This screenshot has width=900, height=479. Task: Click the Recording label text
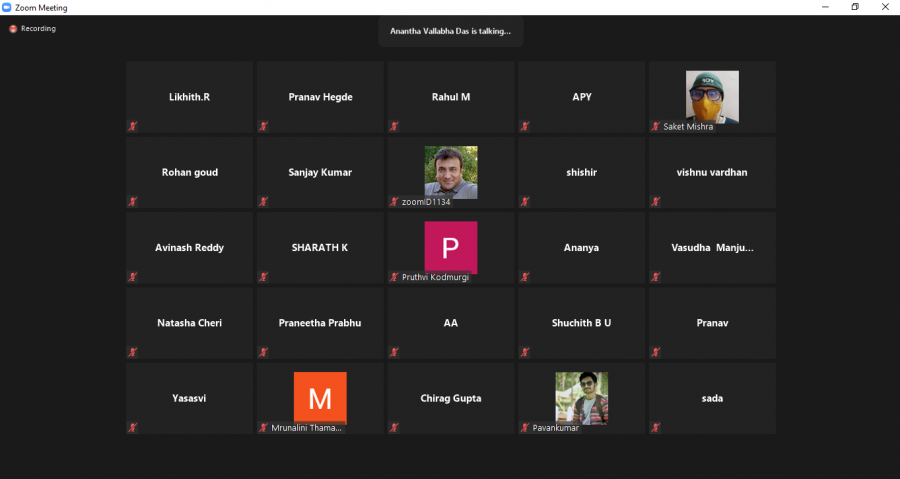click(x=38, y=29)
